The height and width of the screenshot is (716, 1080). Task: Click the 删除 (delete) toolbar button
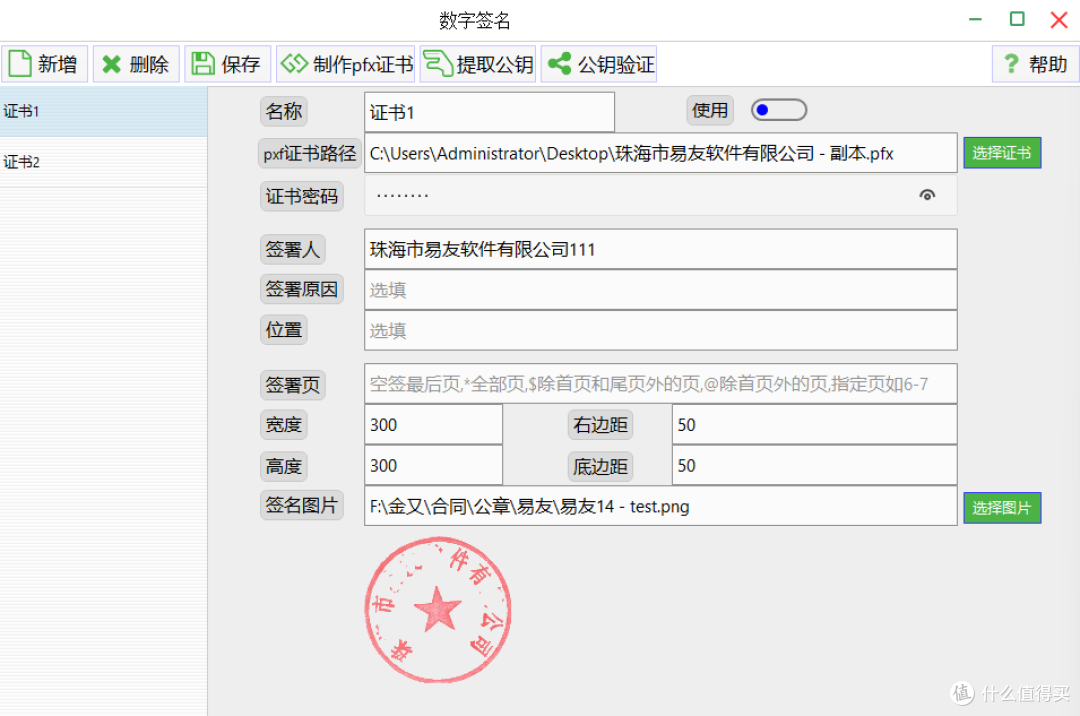pos(136,64)
